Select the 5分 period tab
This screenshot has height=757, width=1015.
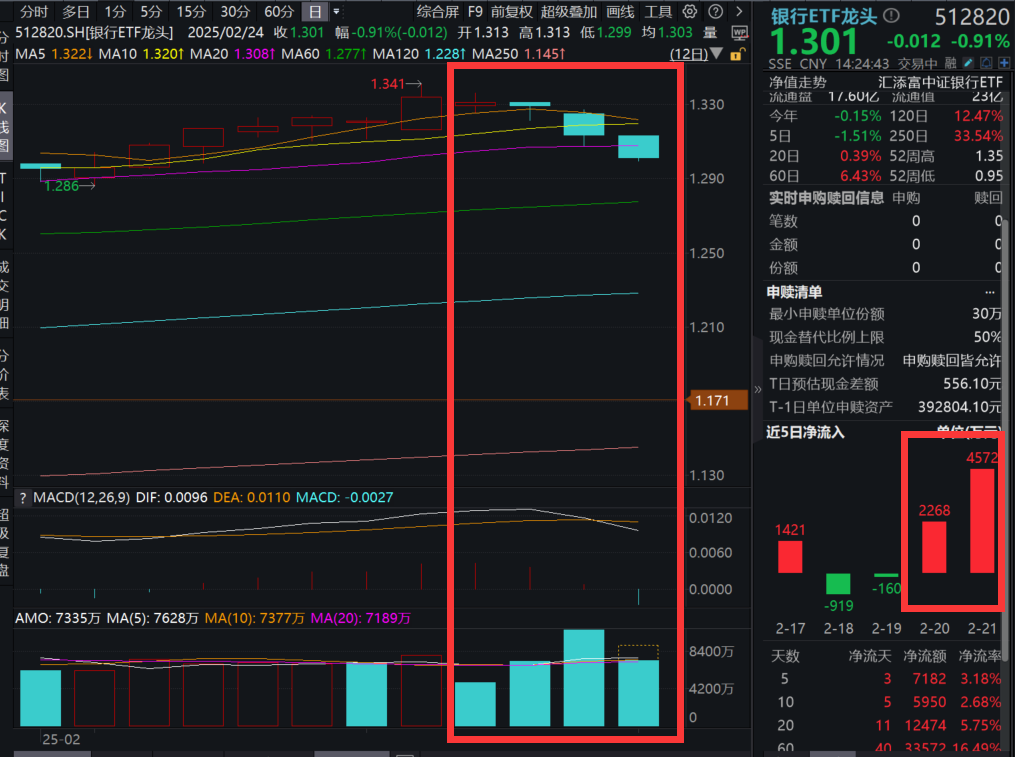click(151, 12)
